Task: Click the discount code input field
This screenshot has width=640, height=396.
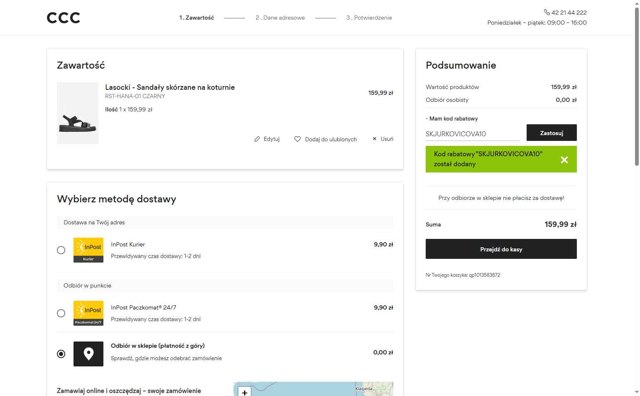Action: pos(472,133)
